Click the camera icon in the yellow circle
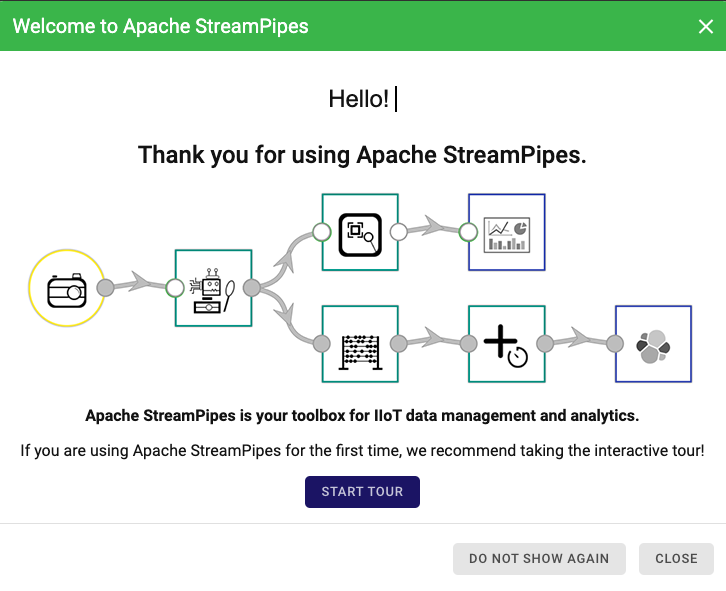The width and height of the screenshot is (726, 591). click(66, 289)
